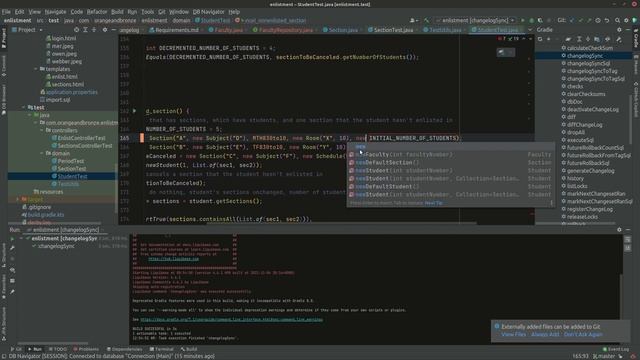Switch to the Requirements.md editor tab
The image size is (640, 360).
[x=174, y=30]
